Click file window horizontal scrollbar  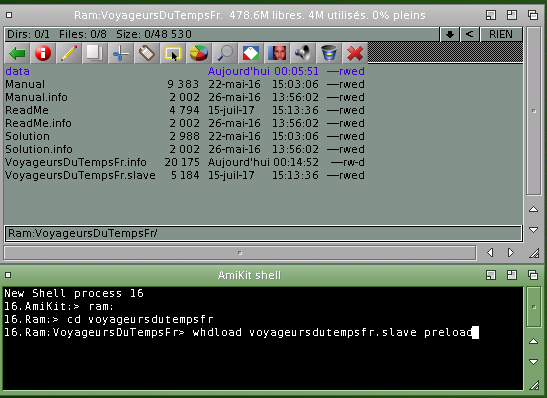click(x=240, y=253)
